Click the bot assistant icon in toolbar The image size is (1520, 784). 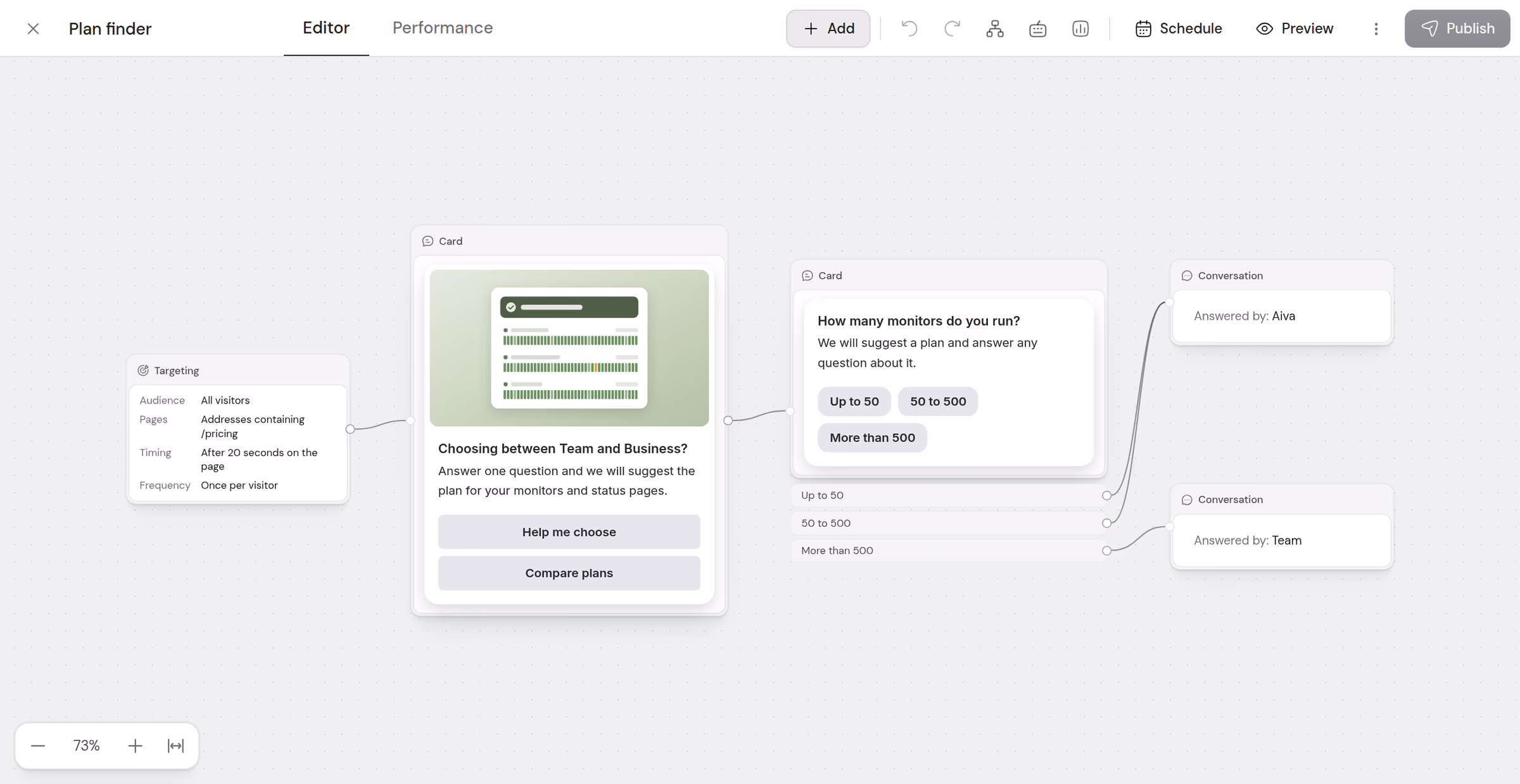(x=1037, y=28)
